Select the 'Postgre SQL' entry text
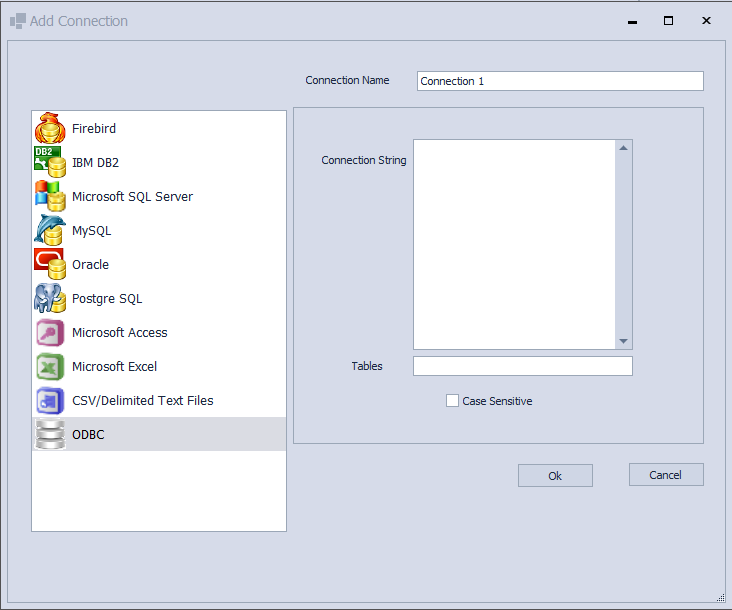 point(107,299)
